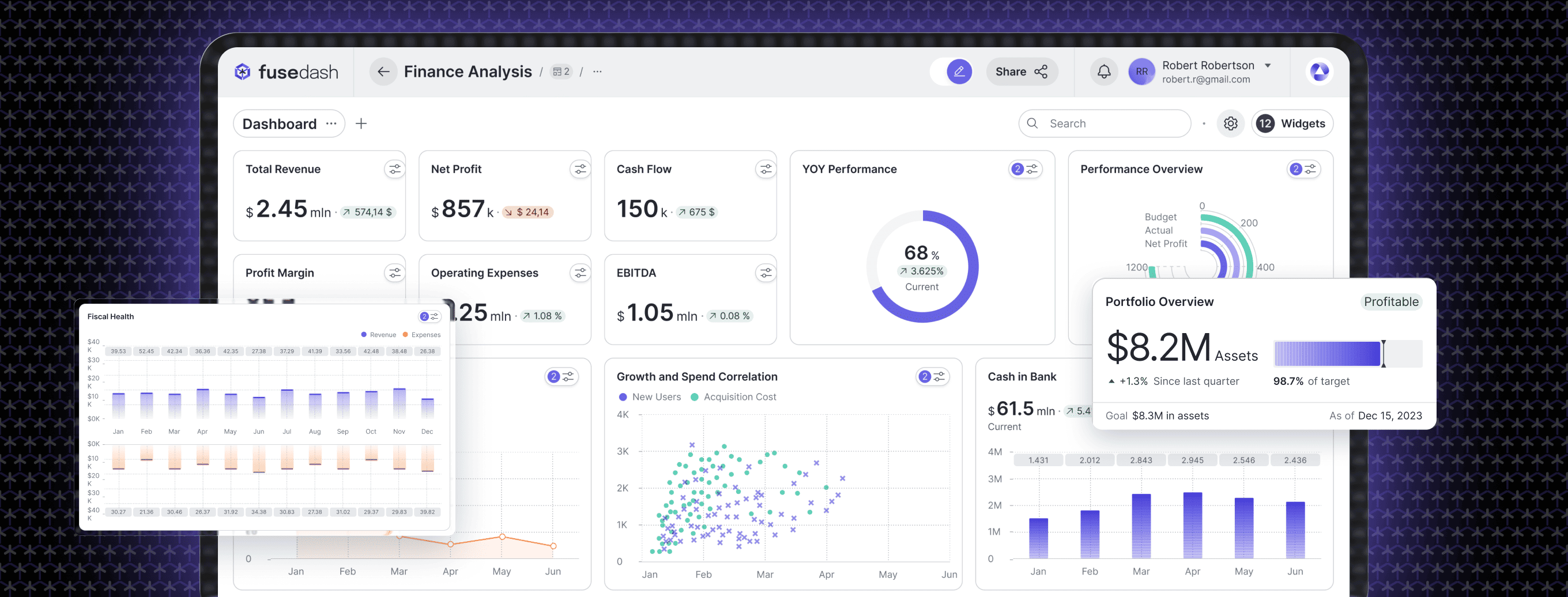
Task: Click the gradient profile icon in header
Action: [x=1319, y=72]
